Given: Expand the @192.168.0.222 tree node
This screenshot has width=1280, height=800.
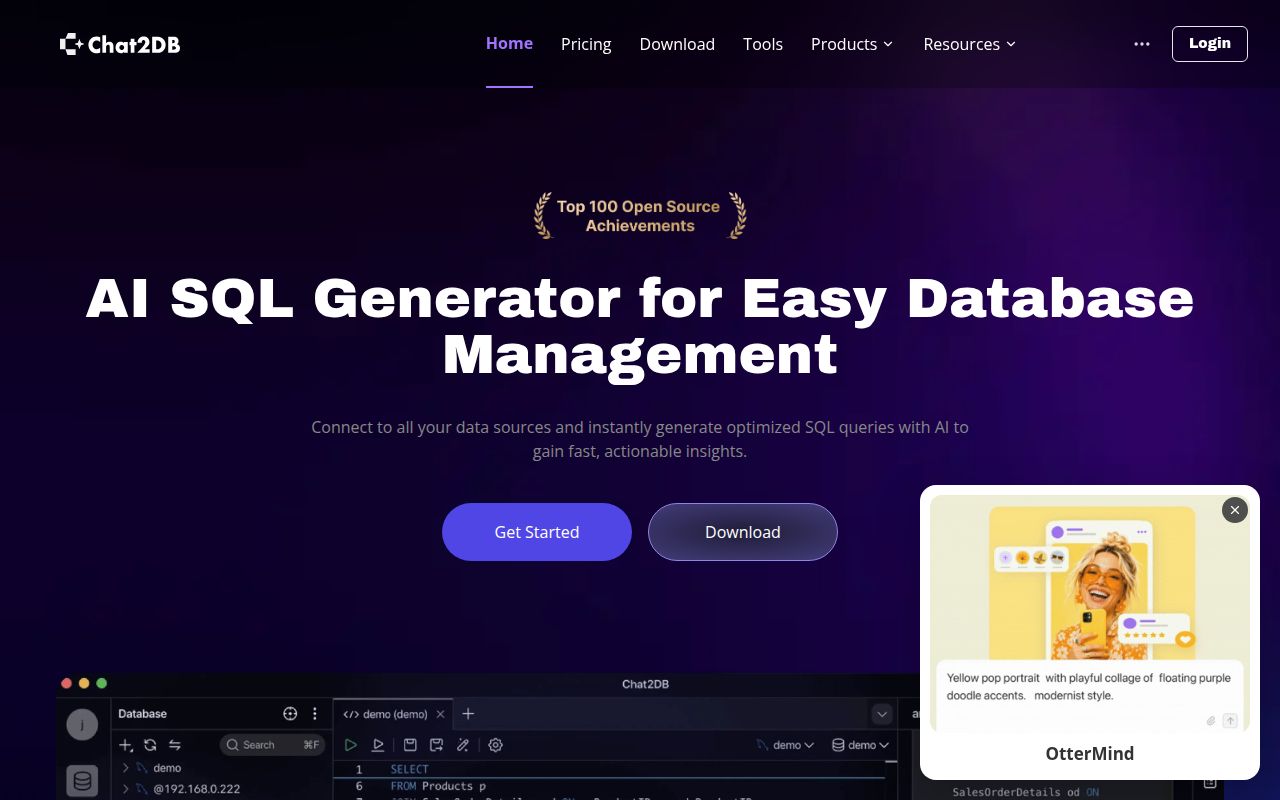Looking at the screenshot, I should point(126,789).
